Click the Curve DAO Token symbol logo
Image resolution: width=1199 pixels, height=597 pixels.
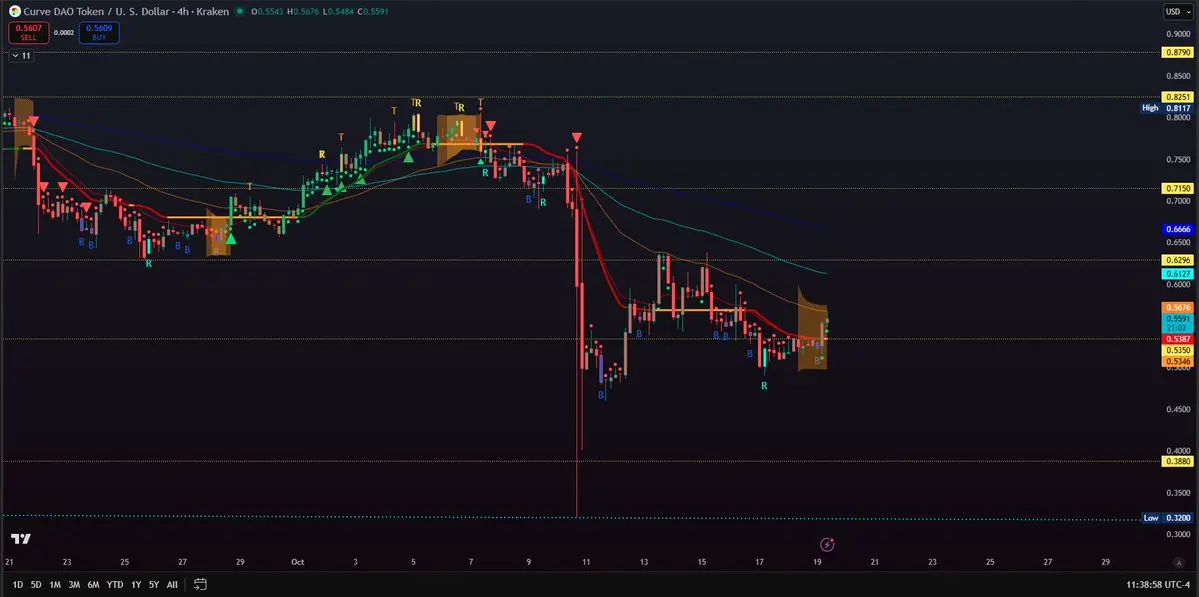point(15,11)
